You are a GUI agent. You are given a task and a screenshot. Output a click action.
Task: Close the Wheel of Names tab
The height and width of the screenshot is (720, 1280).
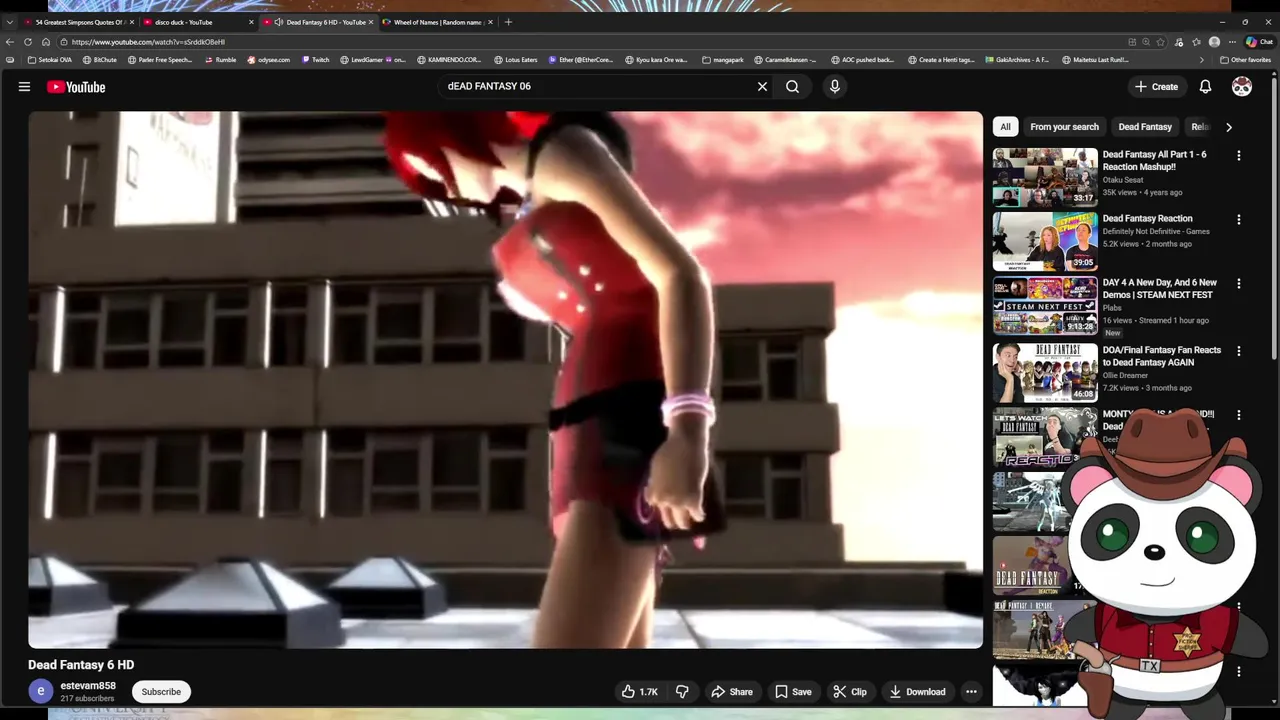click(x=491, y=22)
